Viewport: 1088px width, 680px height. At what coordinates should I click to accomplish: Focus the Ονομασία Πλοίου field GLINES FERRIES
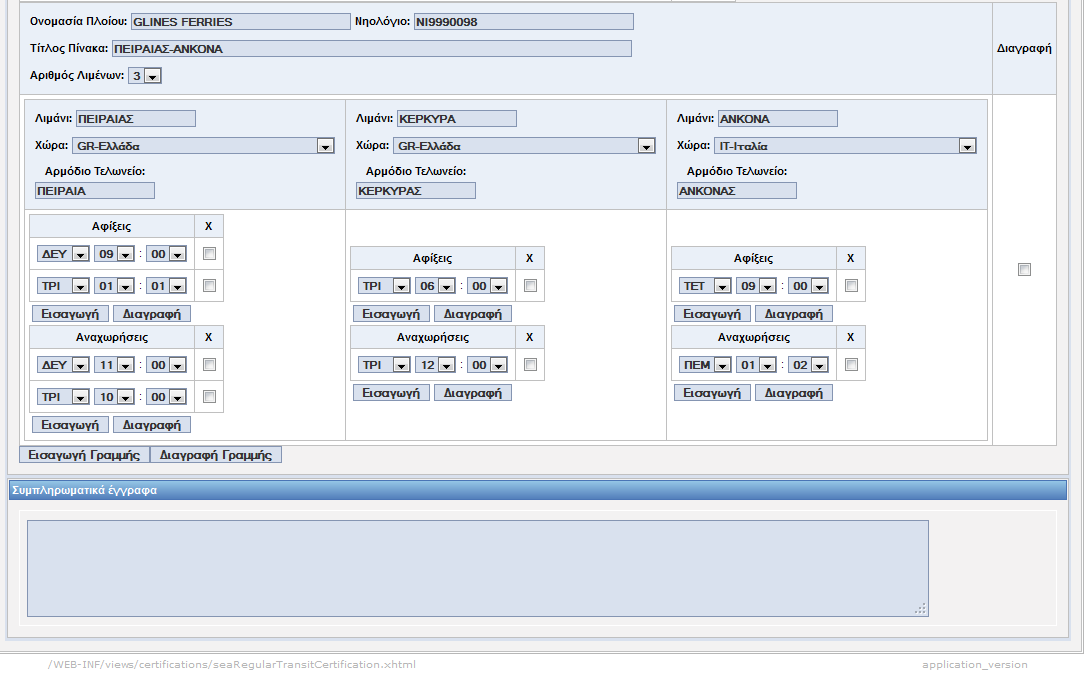click(241, 22)
